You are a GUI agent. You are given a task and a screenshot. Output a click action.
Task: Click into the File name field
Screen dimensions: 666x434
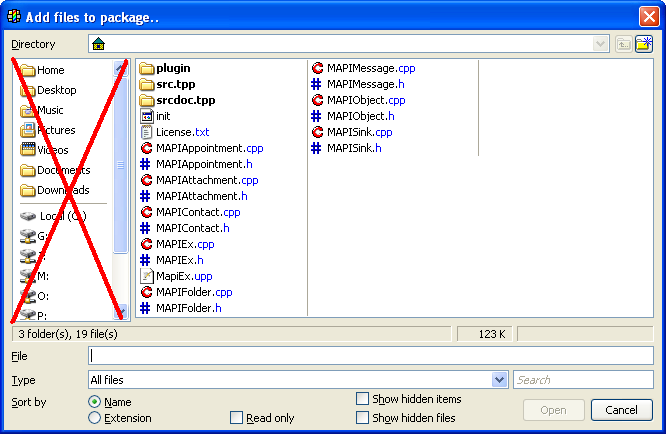tap(370, 356)
